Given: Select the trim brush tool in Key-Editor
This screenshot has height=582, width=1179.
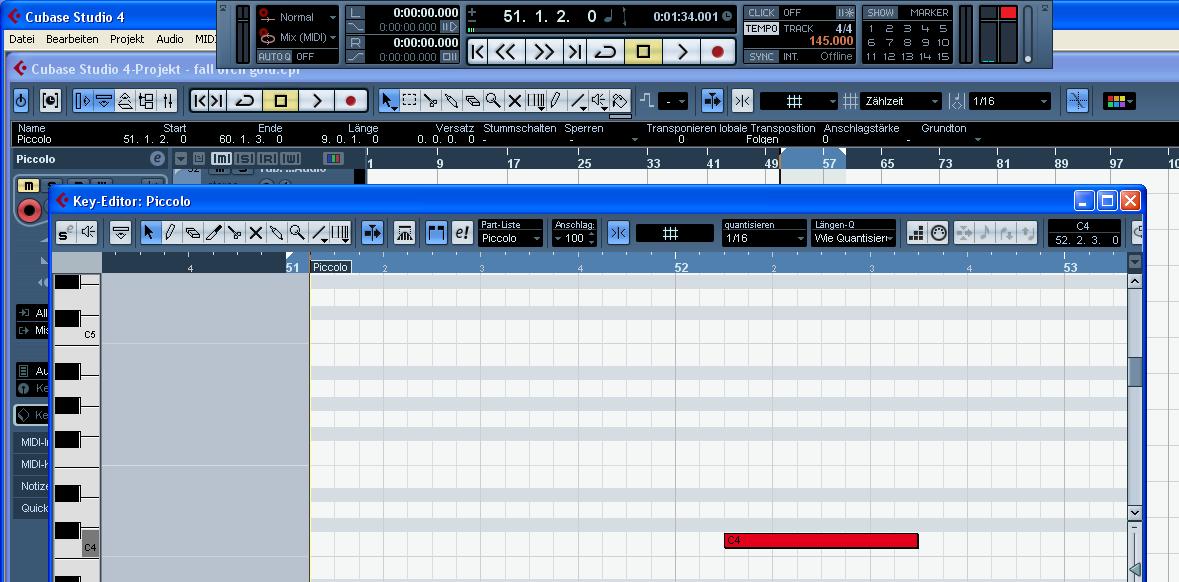Looking at the screenshot, I should (x=213, y=233).
